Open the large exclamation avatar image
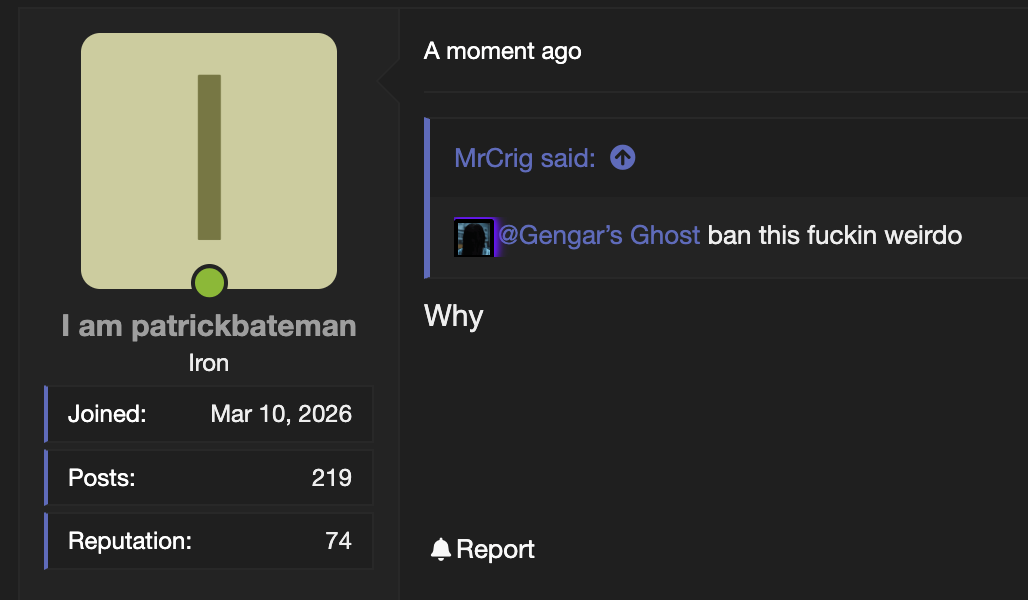 tap(209, 161)
